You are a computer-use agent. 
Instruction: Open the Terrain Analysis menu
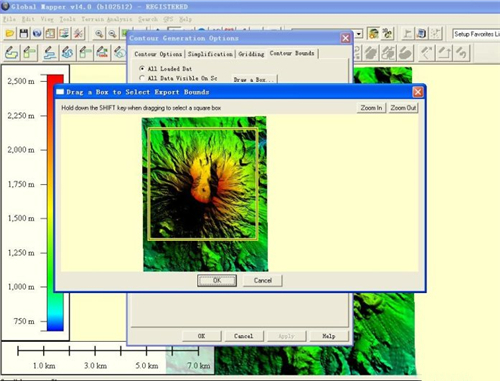point(107,19)
